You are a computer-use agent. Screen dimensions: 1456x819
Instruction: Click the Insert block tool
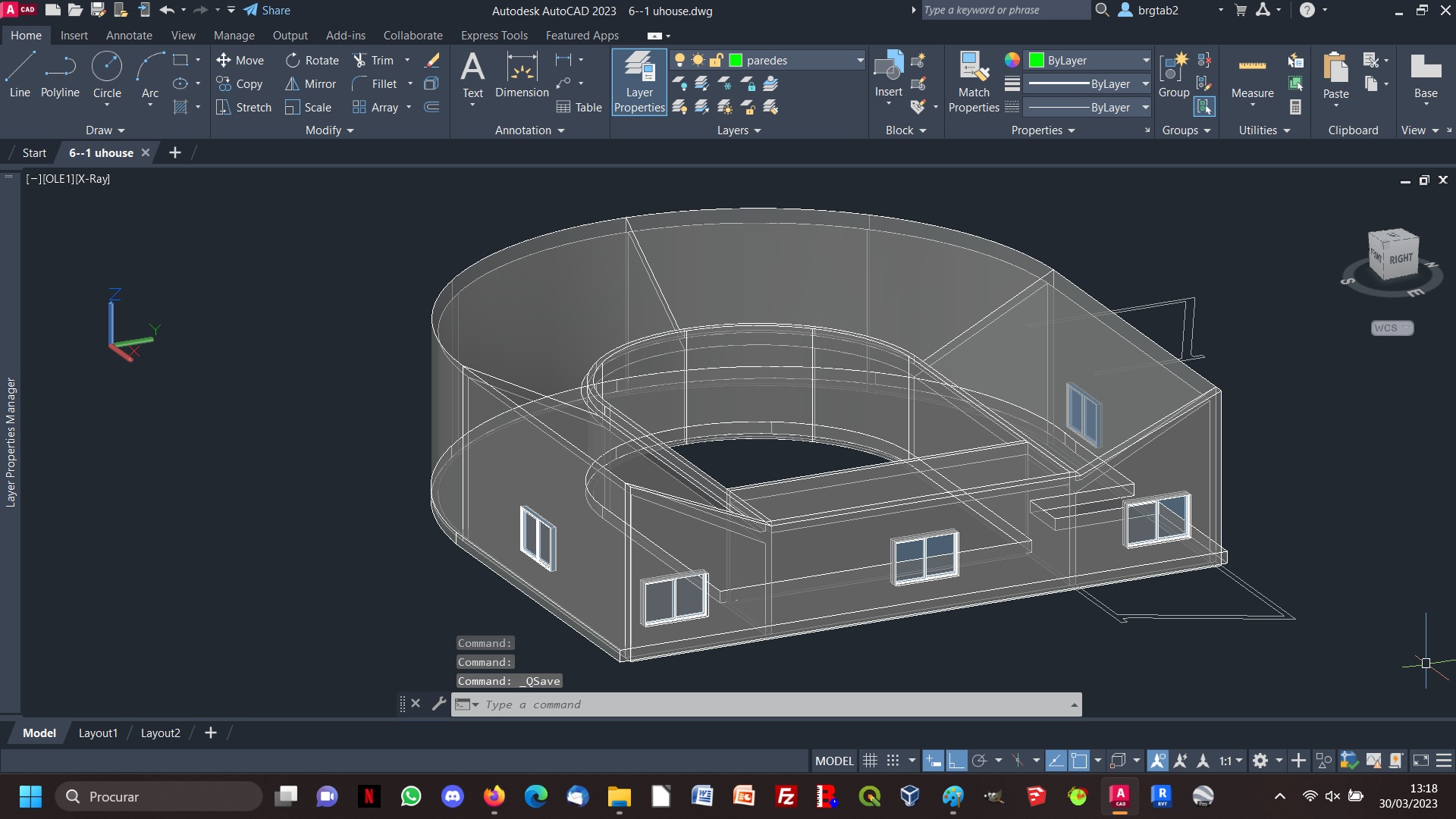pyautogui.click(x=888, y=74)
